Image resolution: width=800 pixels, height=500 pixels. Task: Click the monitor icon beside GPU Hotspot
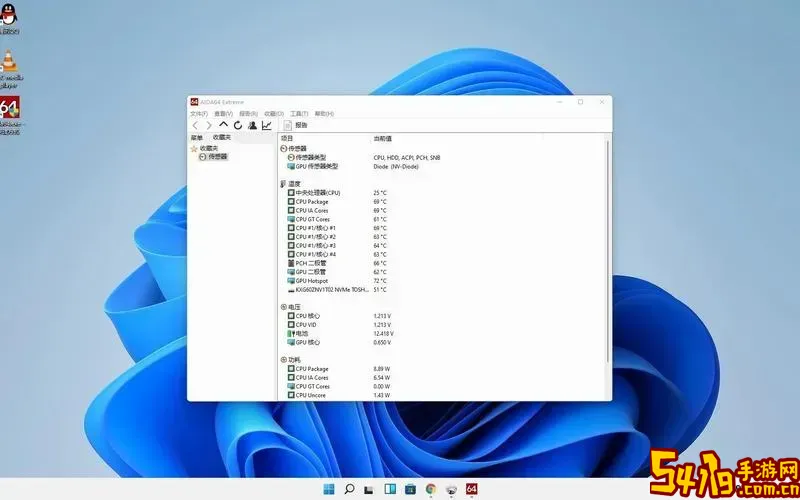[x=291, y=281]
